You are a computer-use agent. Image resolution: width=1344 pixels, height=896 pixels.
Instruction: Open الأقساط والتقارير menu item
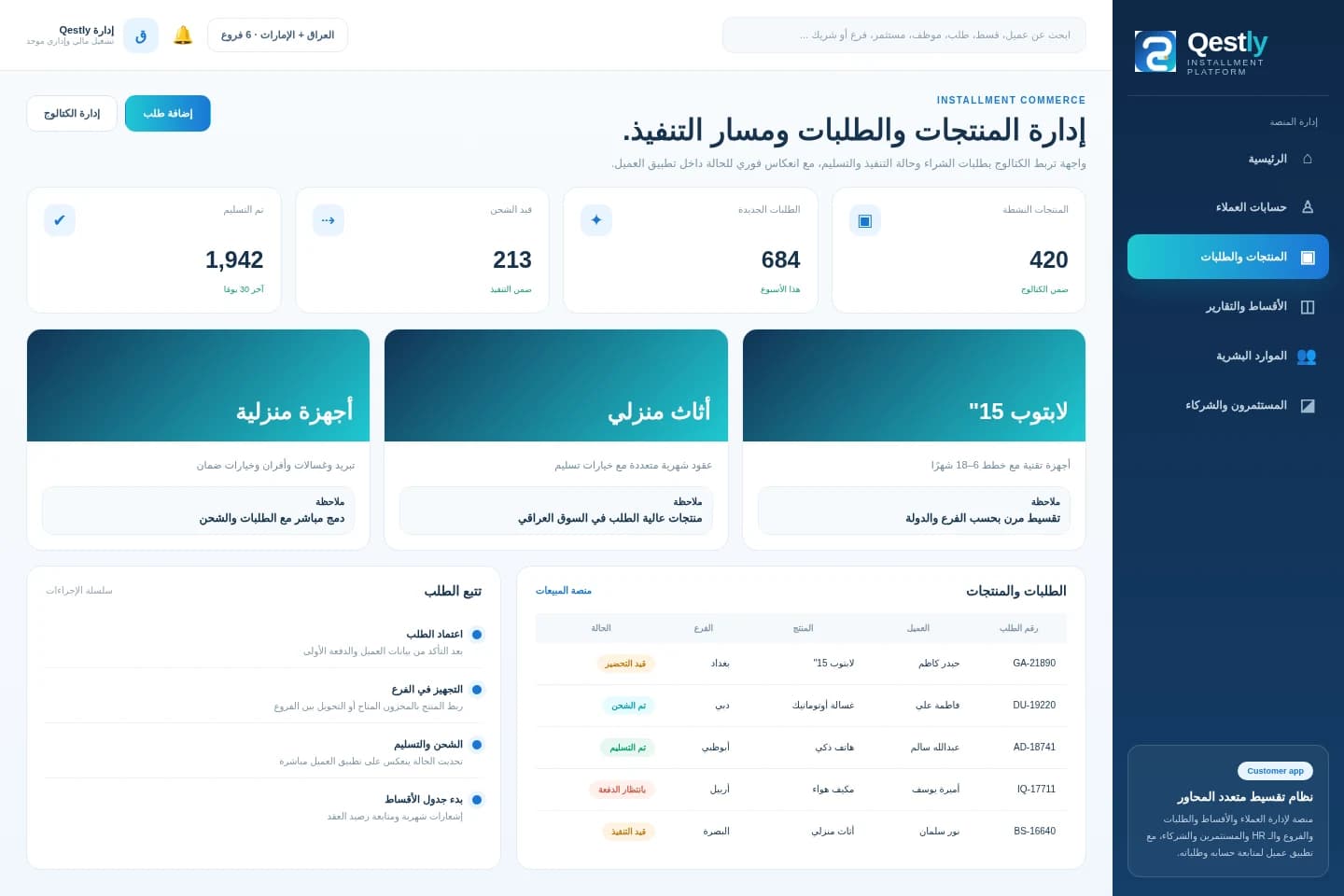click(x=1228, y=306)
